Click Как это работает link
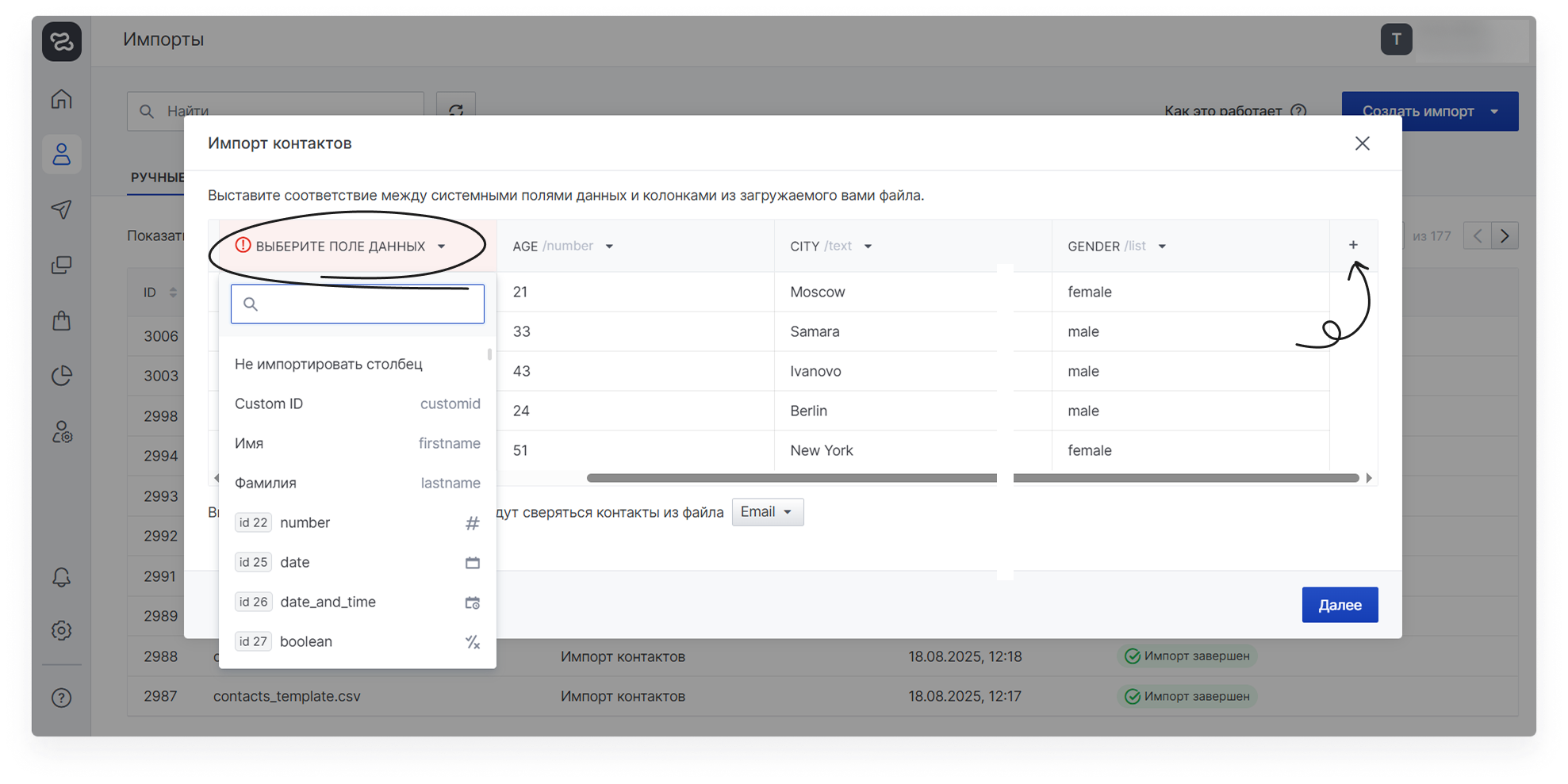 1222,111
